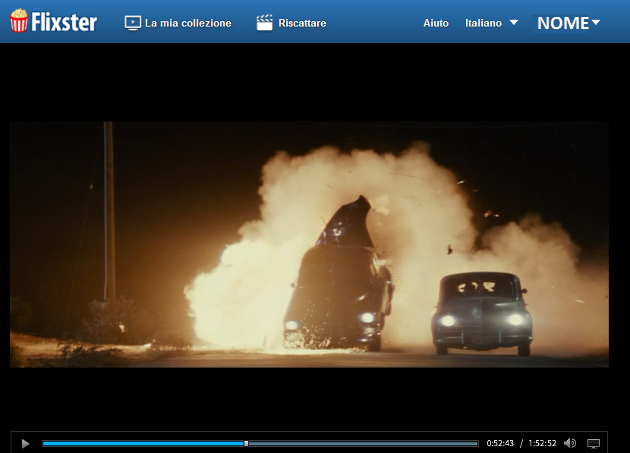
Task: Toggle fullscreen with the screen icon
Action: (x=593, y=443)
